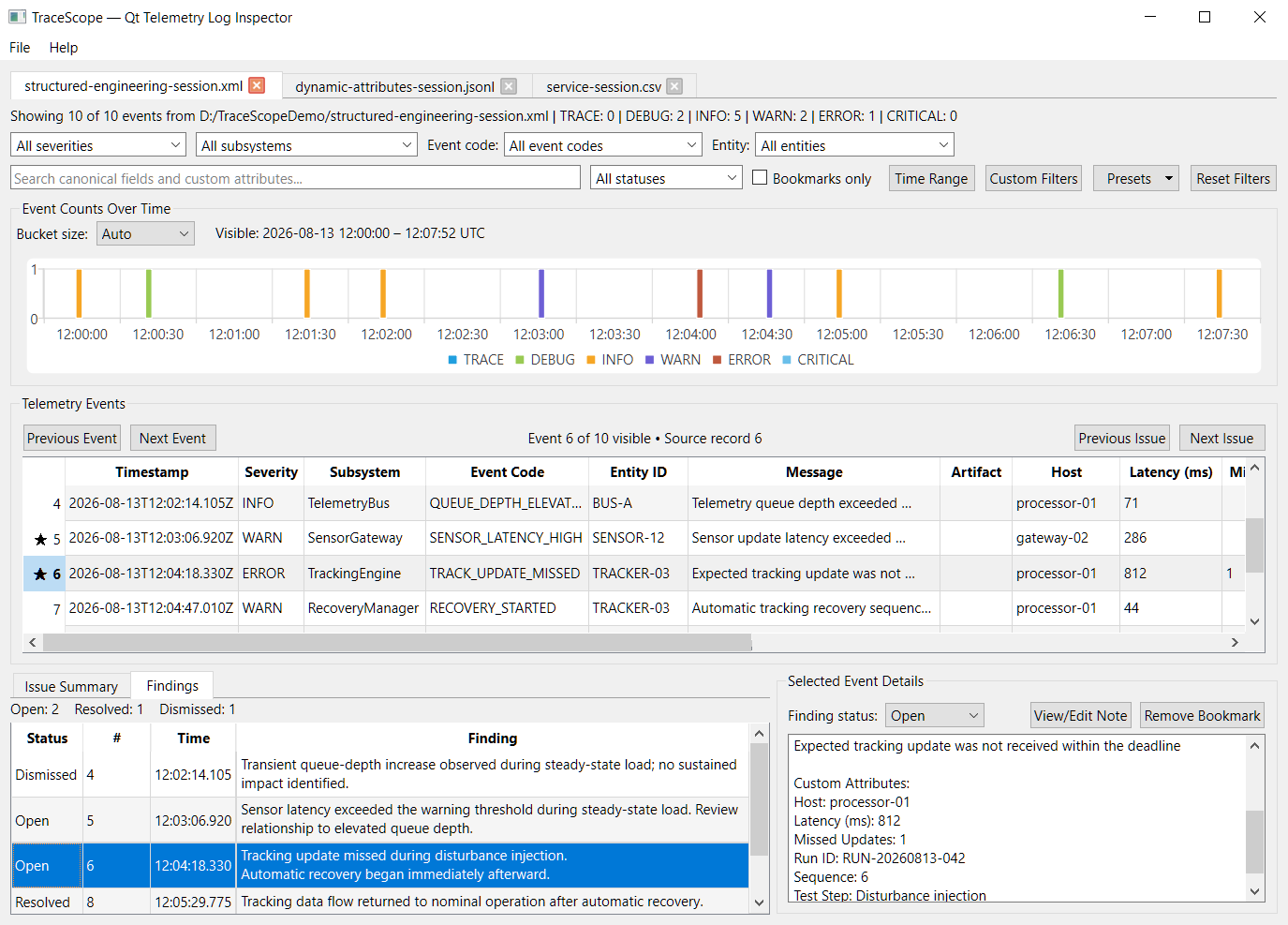Close the structured-engineering-session.xml tab
The width and height of the screenshot is (1288, 925).
[257, 85]
